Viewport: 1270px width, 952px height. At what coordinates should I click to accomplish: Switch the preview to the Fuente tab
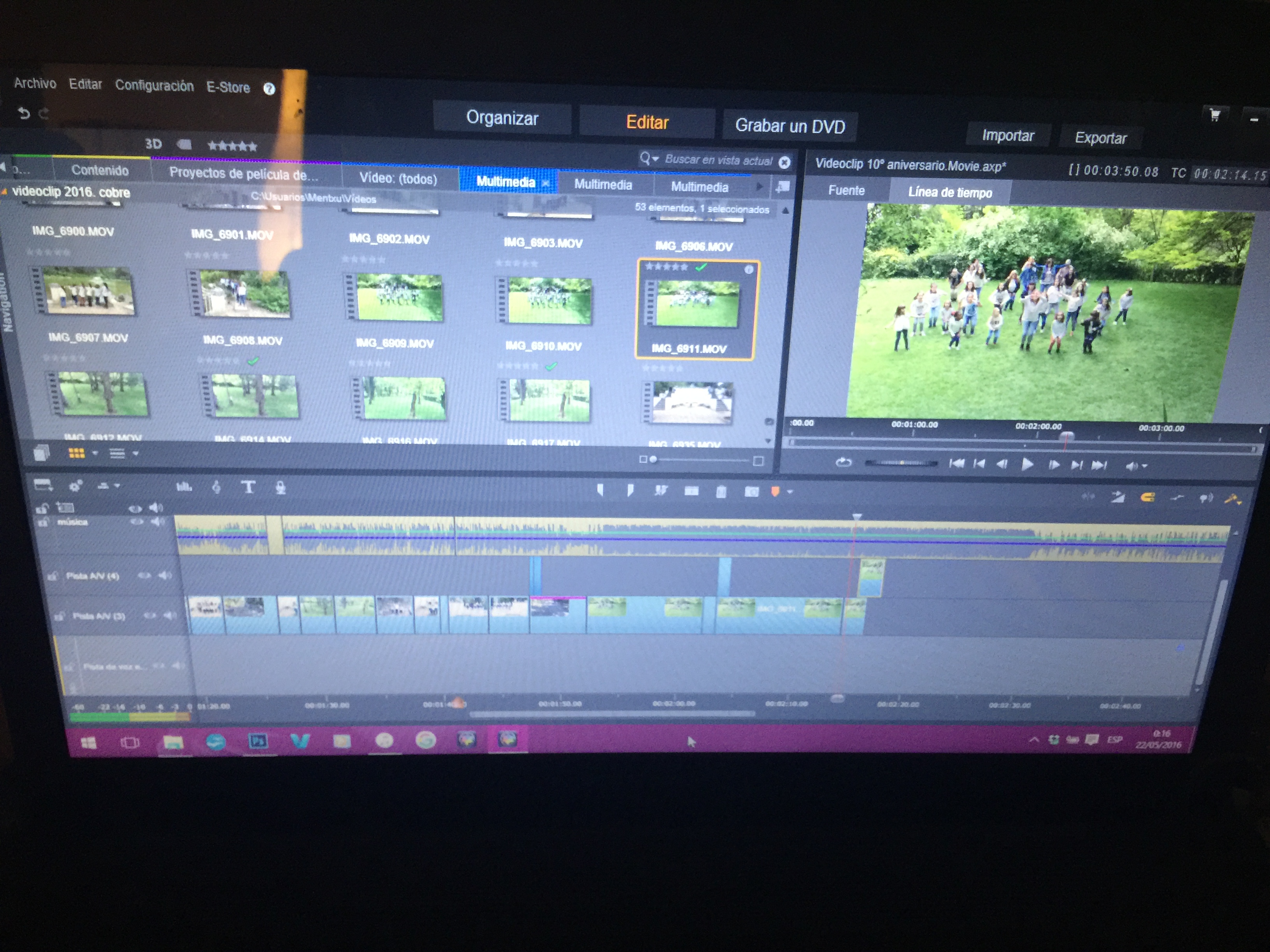pos(846,191)
